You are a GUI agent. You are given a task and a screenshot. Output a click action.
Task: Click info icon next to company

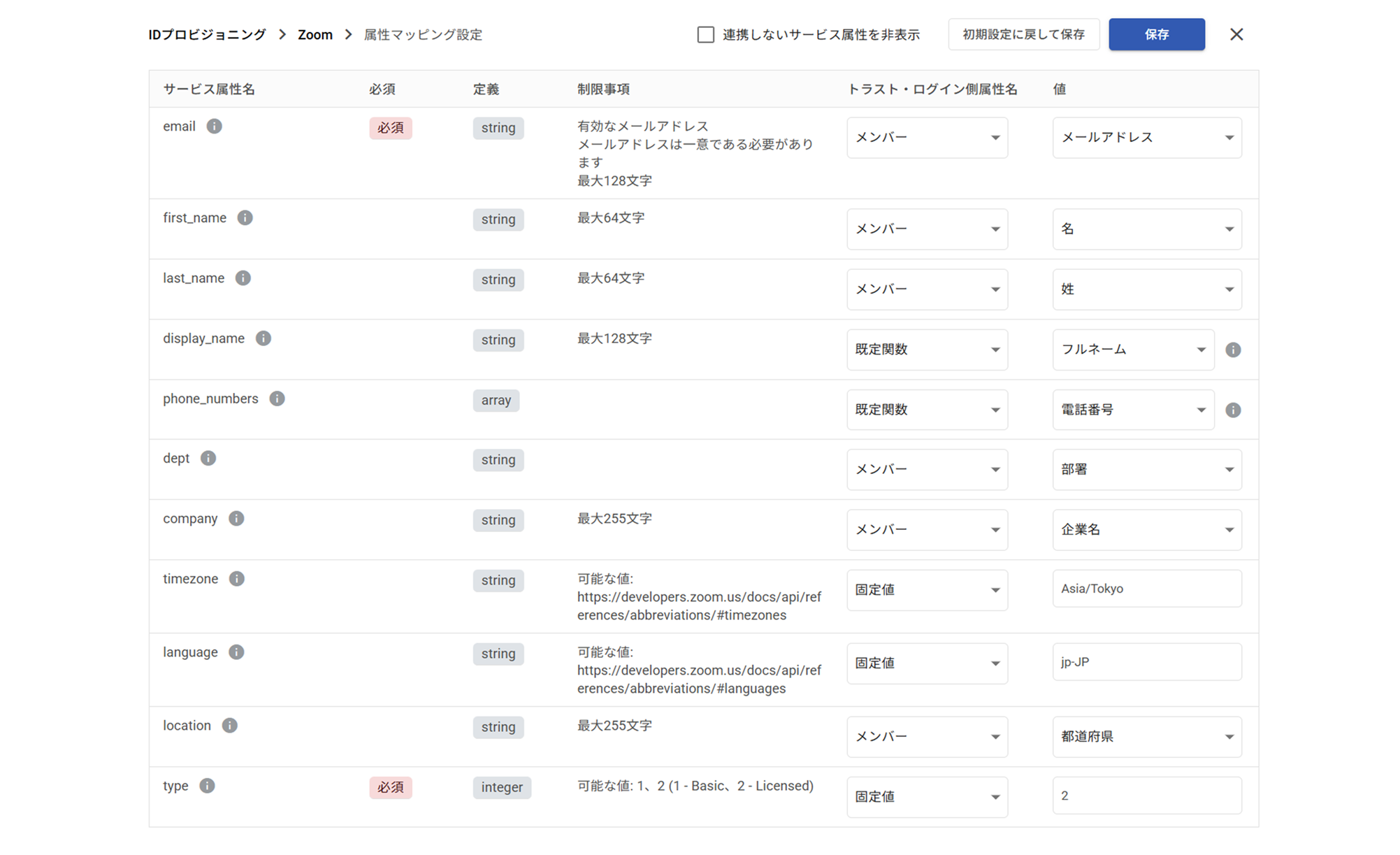coord(236,519)
